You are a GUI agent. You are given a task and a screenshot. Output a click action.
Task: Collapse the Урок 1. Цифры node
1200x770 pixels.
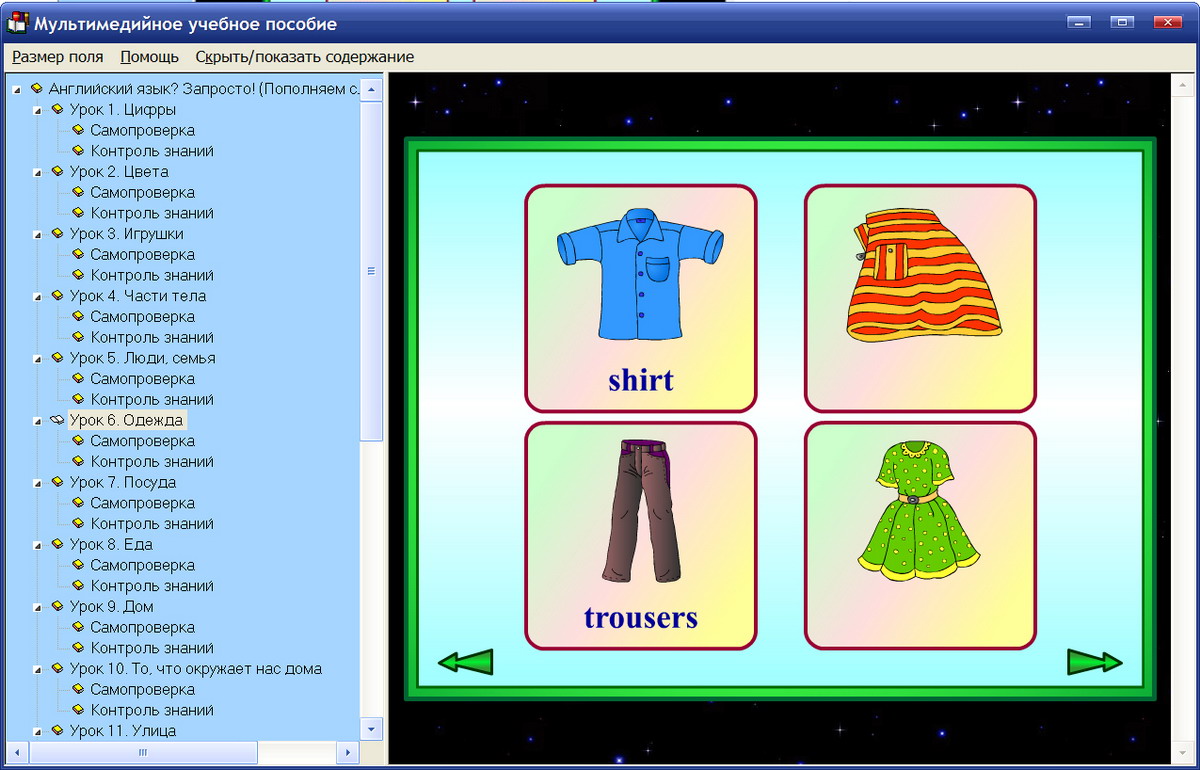pos(37,111)
